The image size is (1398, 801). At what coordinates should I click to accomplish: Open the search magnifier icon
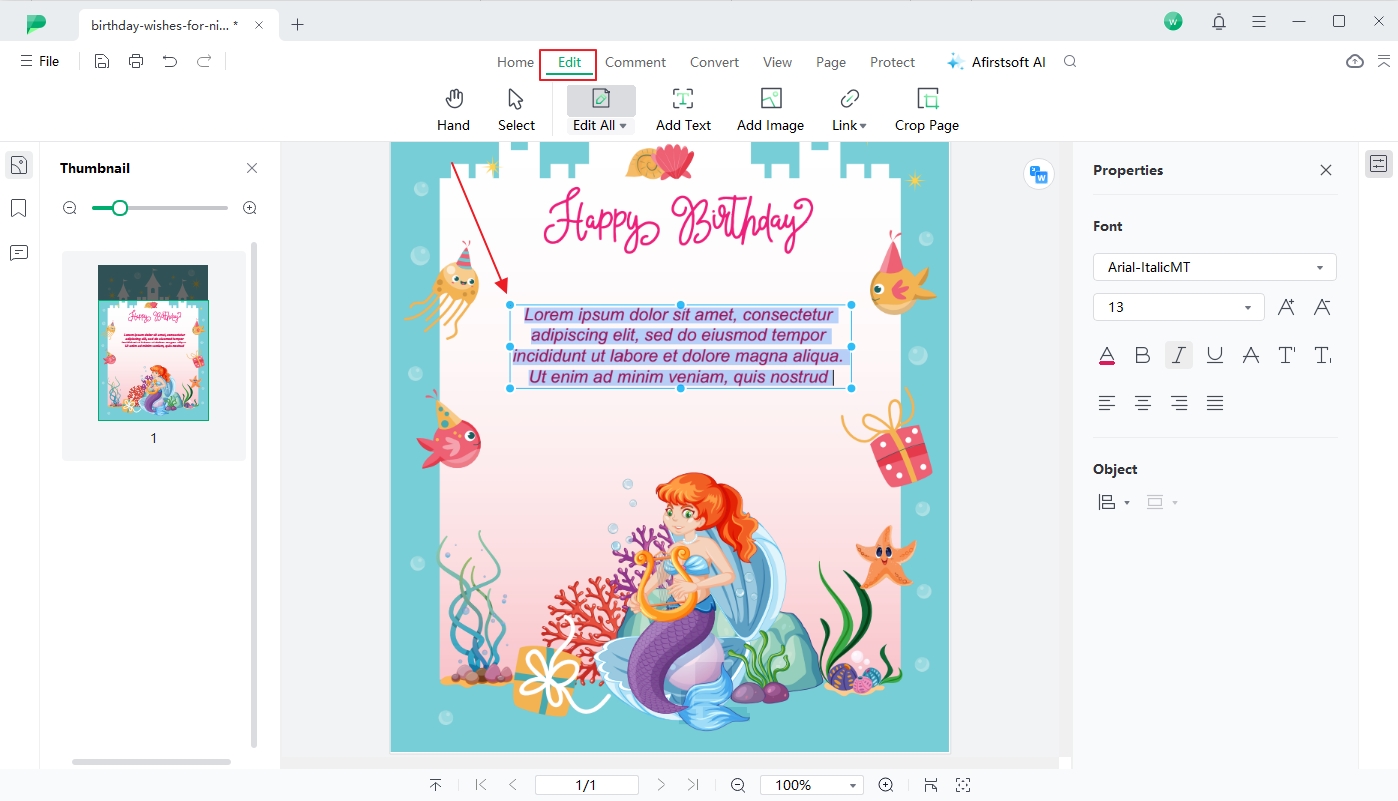point(1070,61)
